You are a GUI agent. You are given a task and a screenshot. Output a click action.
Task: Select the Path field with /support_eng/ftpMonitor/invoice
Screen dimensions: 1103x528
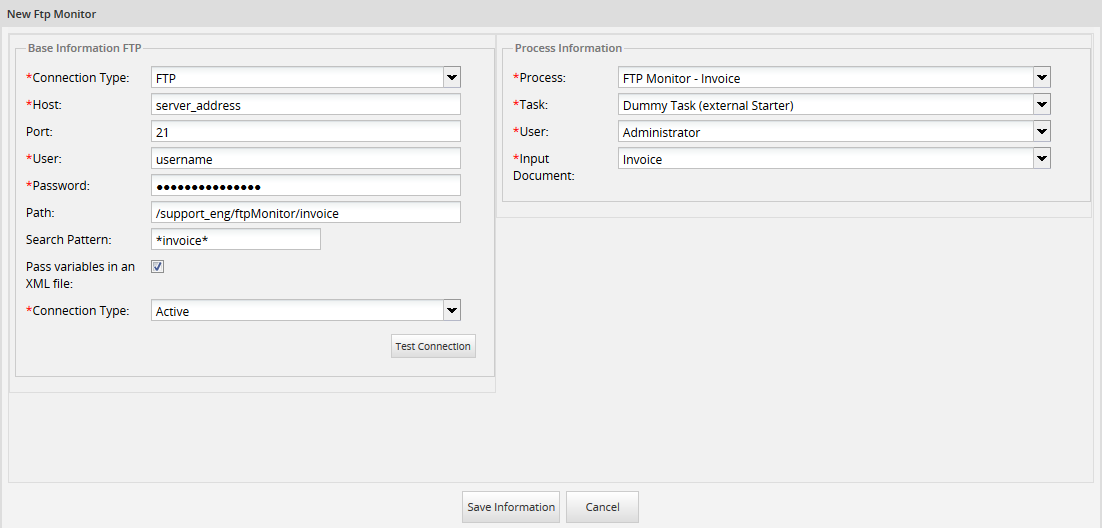pyautogui.click(x=305, y=213)
